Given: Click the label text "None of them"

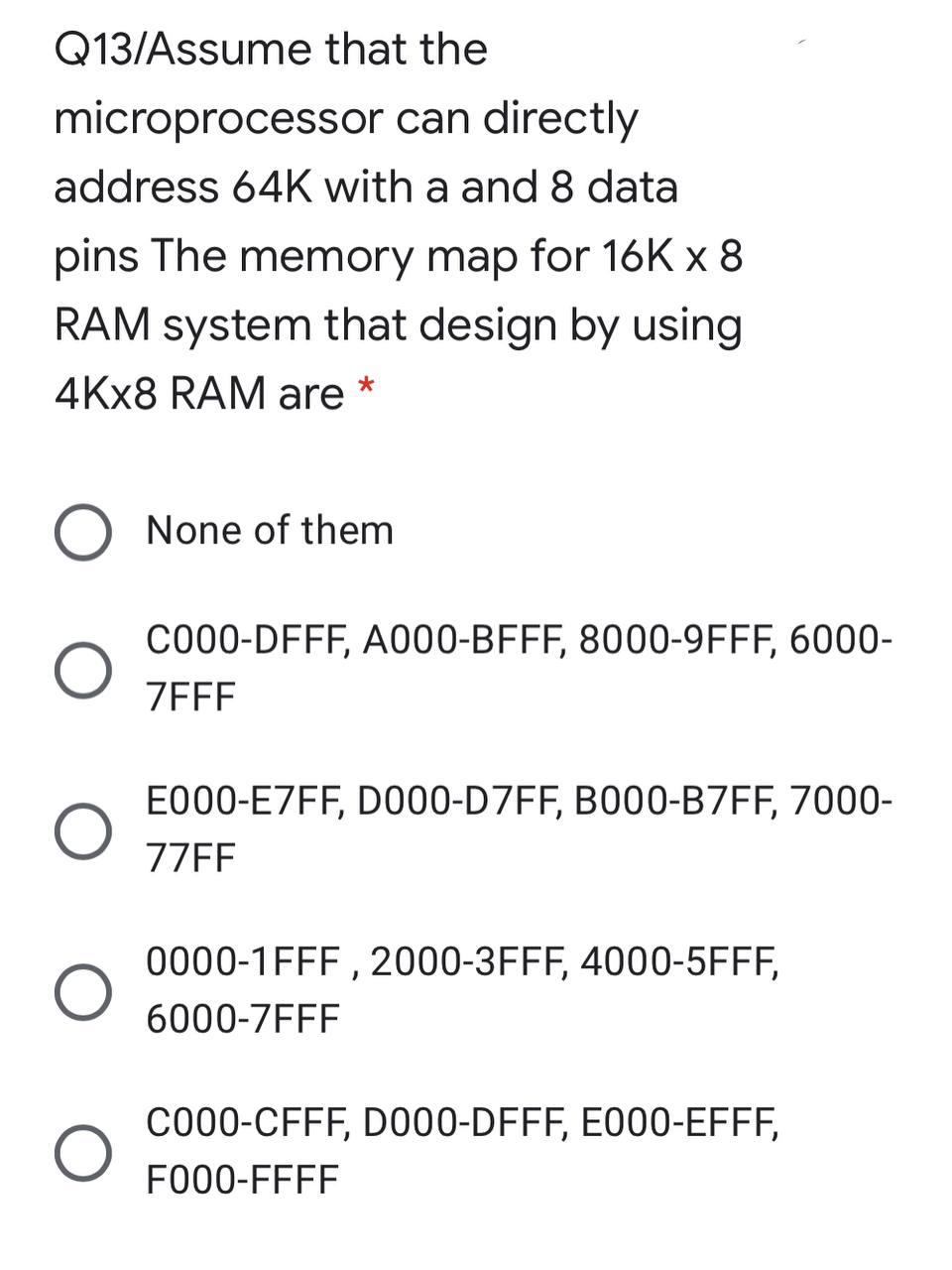Looking at the screenshot, I should [269, 530].
